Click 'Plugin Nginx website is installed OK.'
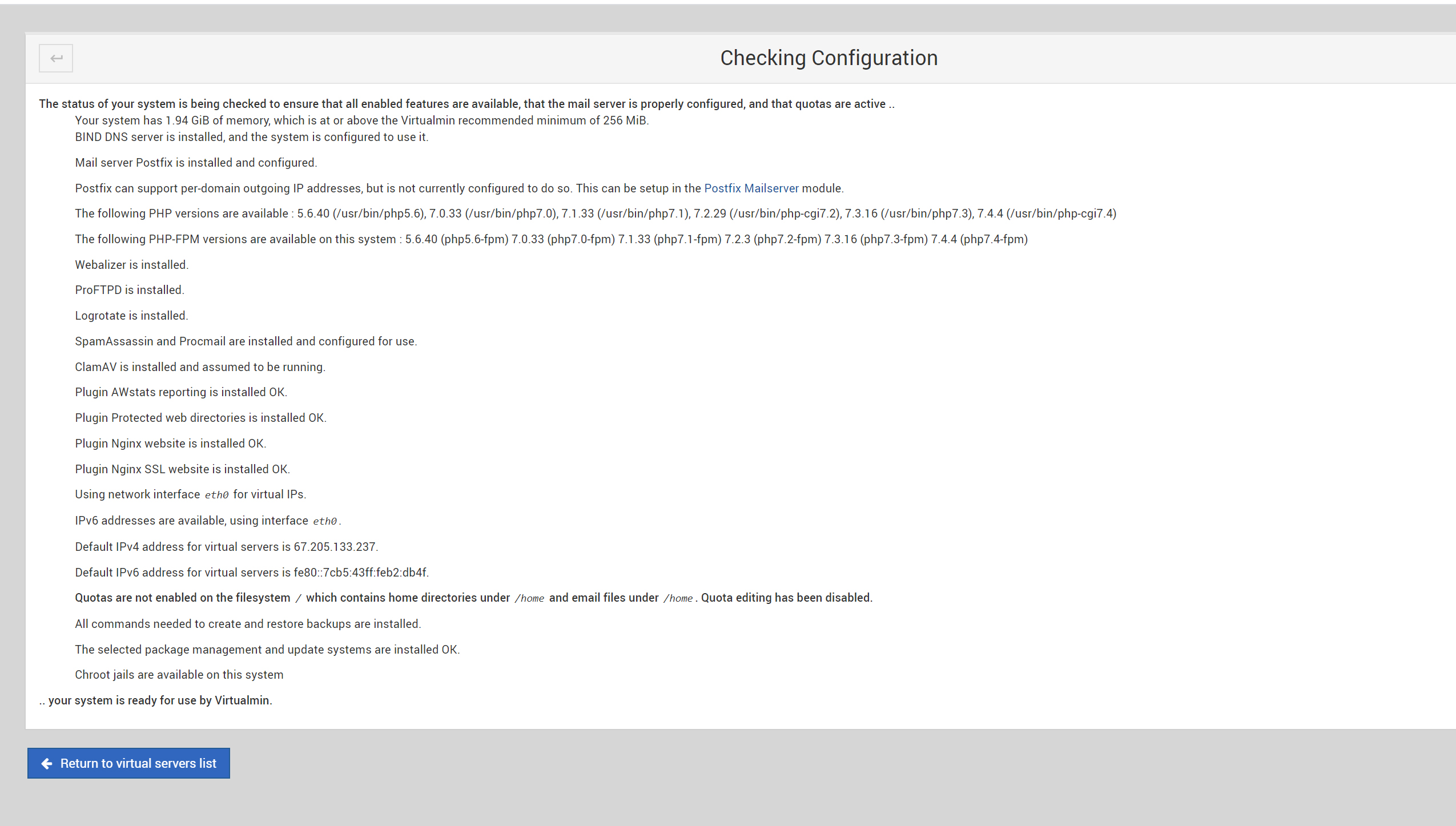The image size is (1456, 826). (171, 444)
